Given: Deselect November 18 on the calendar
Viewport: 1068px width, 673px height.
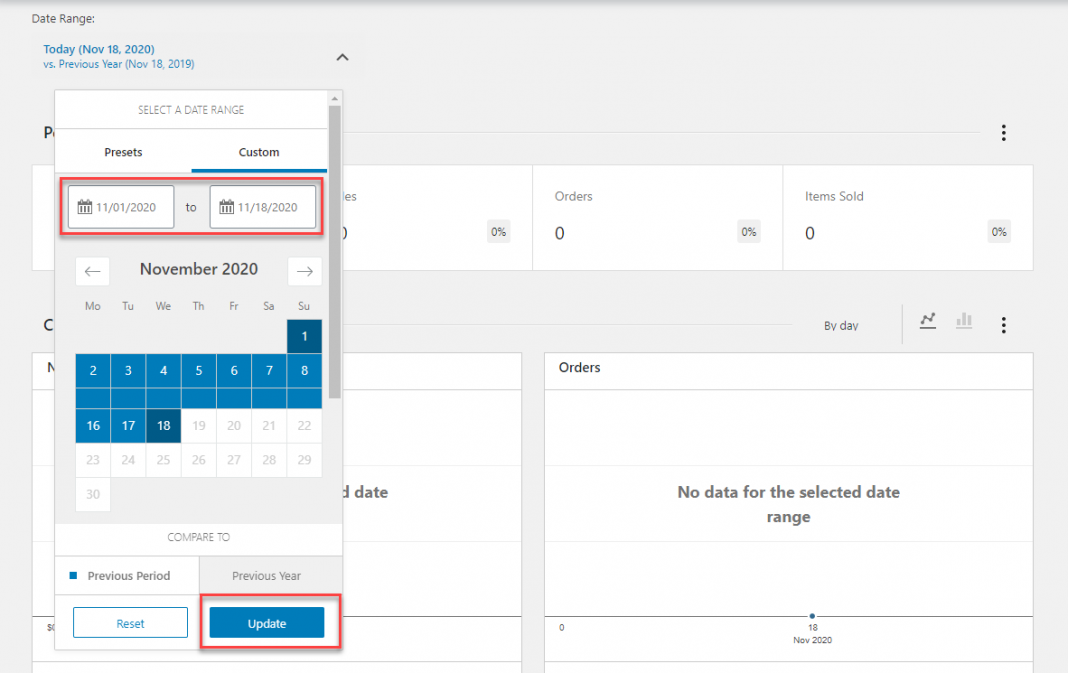Looking at the screenshot, I should [x=163, y=425].
